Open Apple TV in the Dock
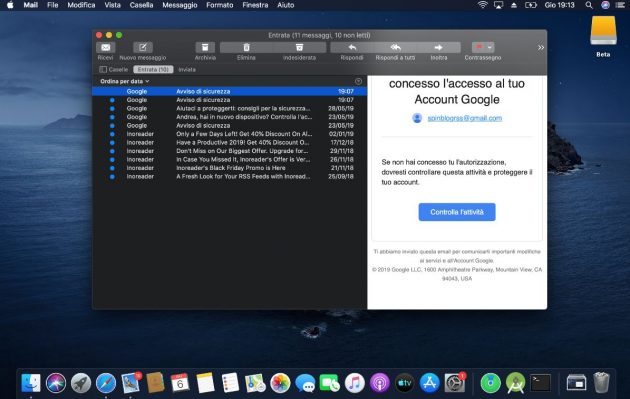The width and height of the screenshot is (630, 399). (405, 383)
